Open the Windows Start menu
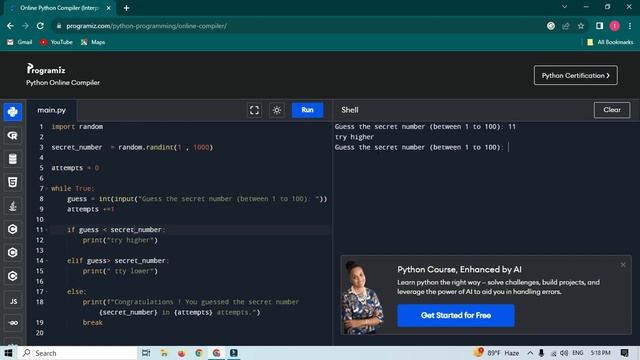 coord(8,353)
